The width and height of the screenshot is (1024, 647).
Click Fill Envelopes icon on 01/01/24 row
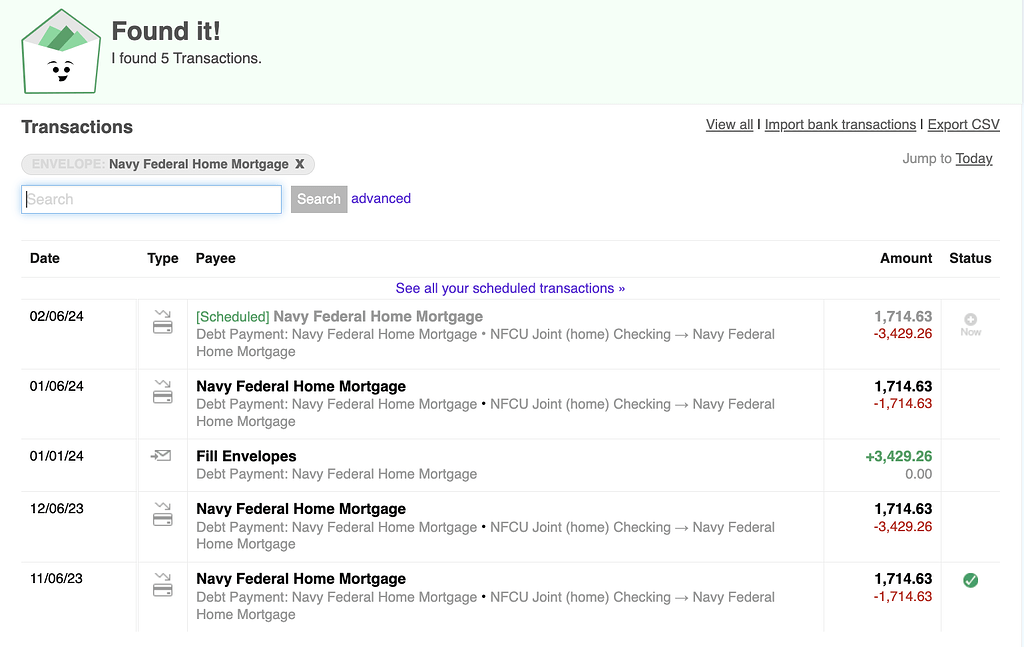(x=161, y=456)
